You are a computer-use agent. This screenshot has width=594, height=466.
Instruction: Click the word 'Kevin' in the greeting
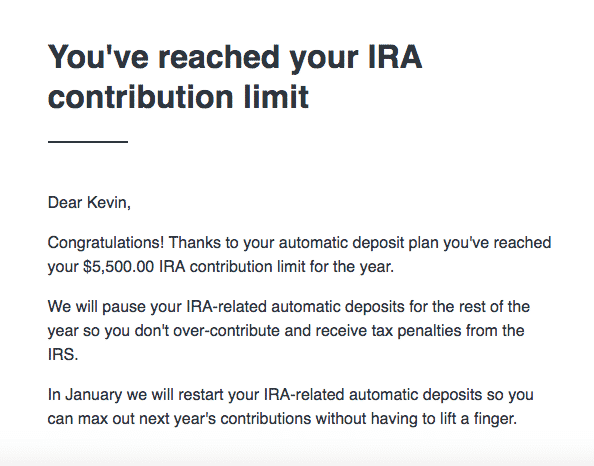(107, 203)
